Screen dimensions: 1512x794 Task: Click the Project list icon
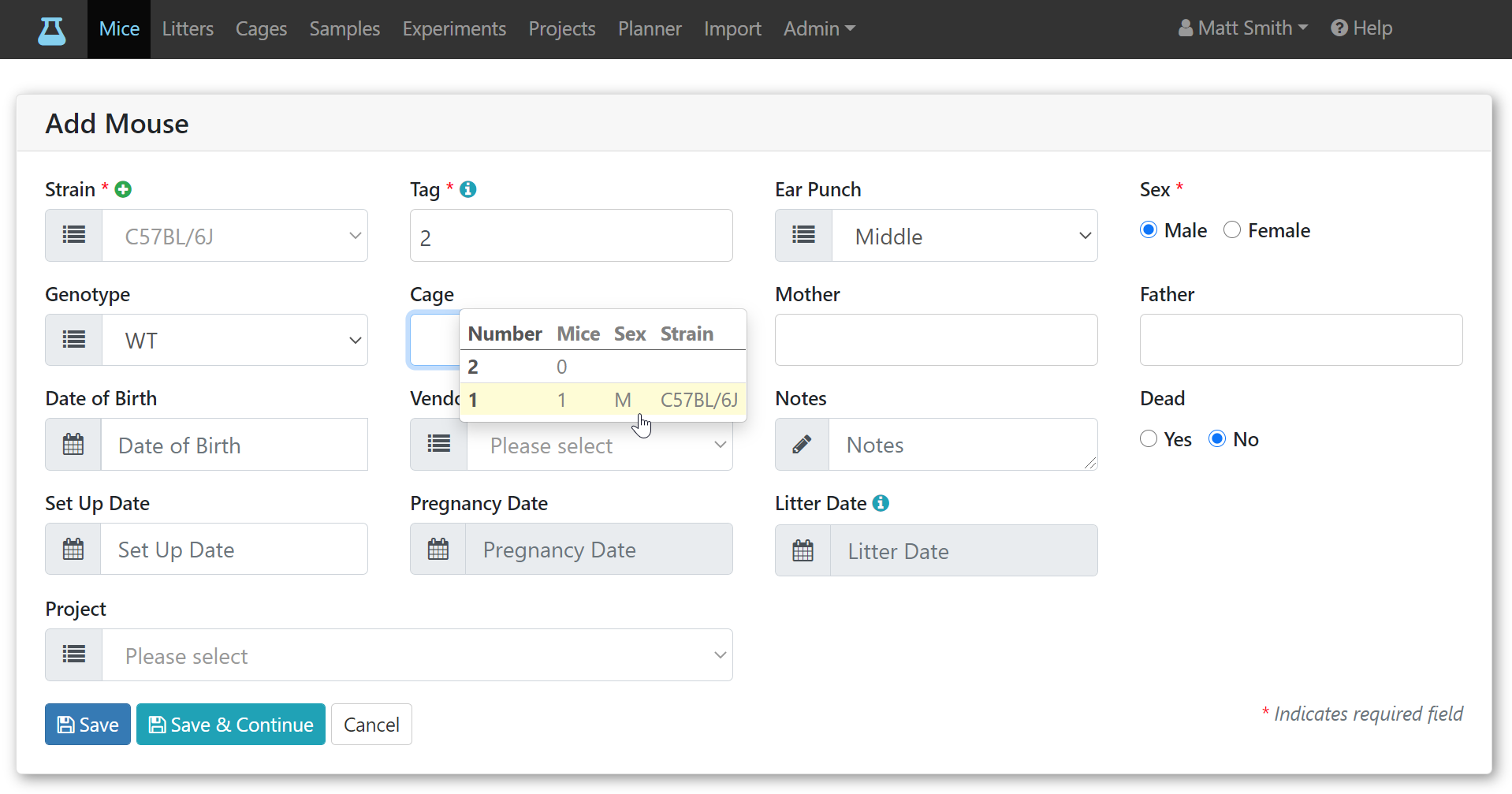point(74,654)
